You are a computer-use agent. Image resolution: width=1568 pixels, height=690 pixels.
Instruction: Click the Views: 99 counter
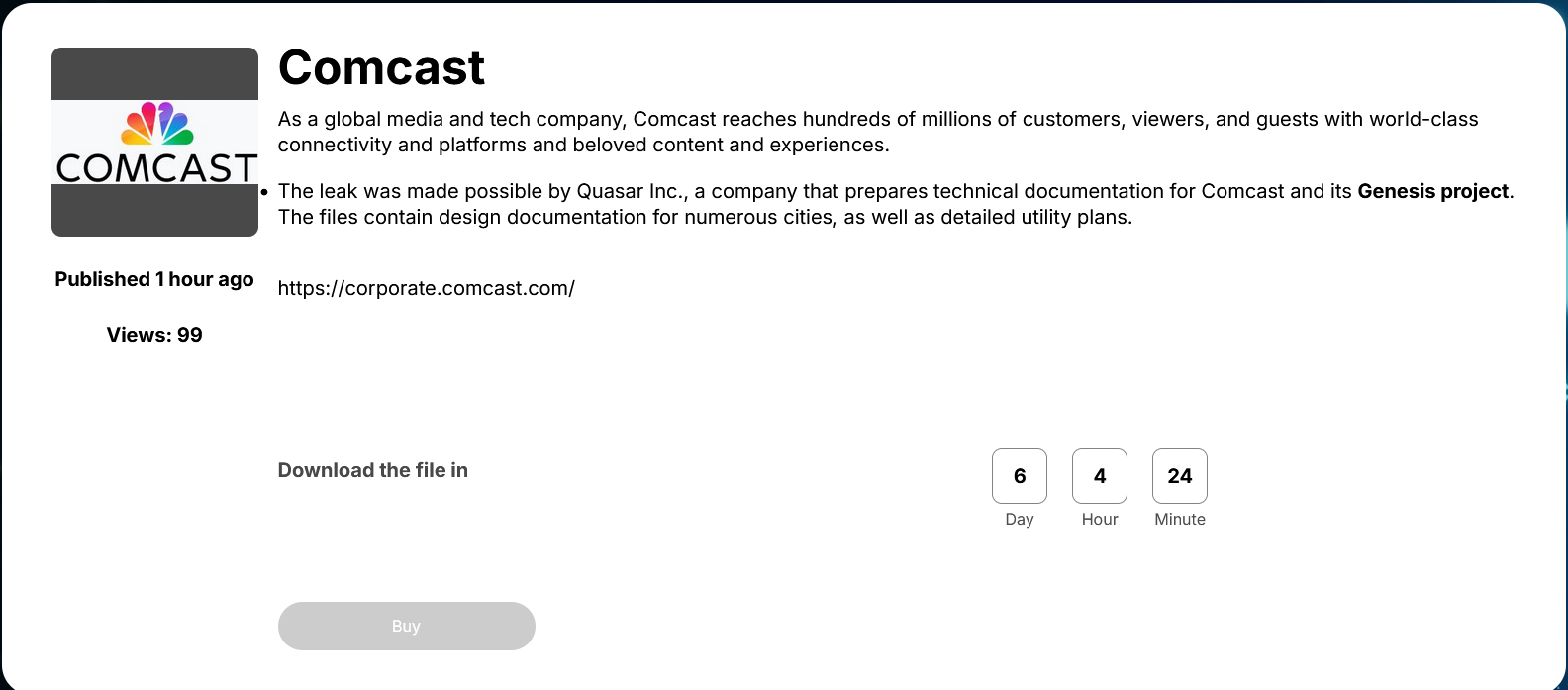coord(153,335)
